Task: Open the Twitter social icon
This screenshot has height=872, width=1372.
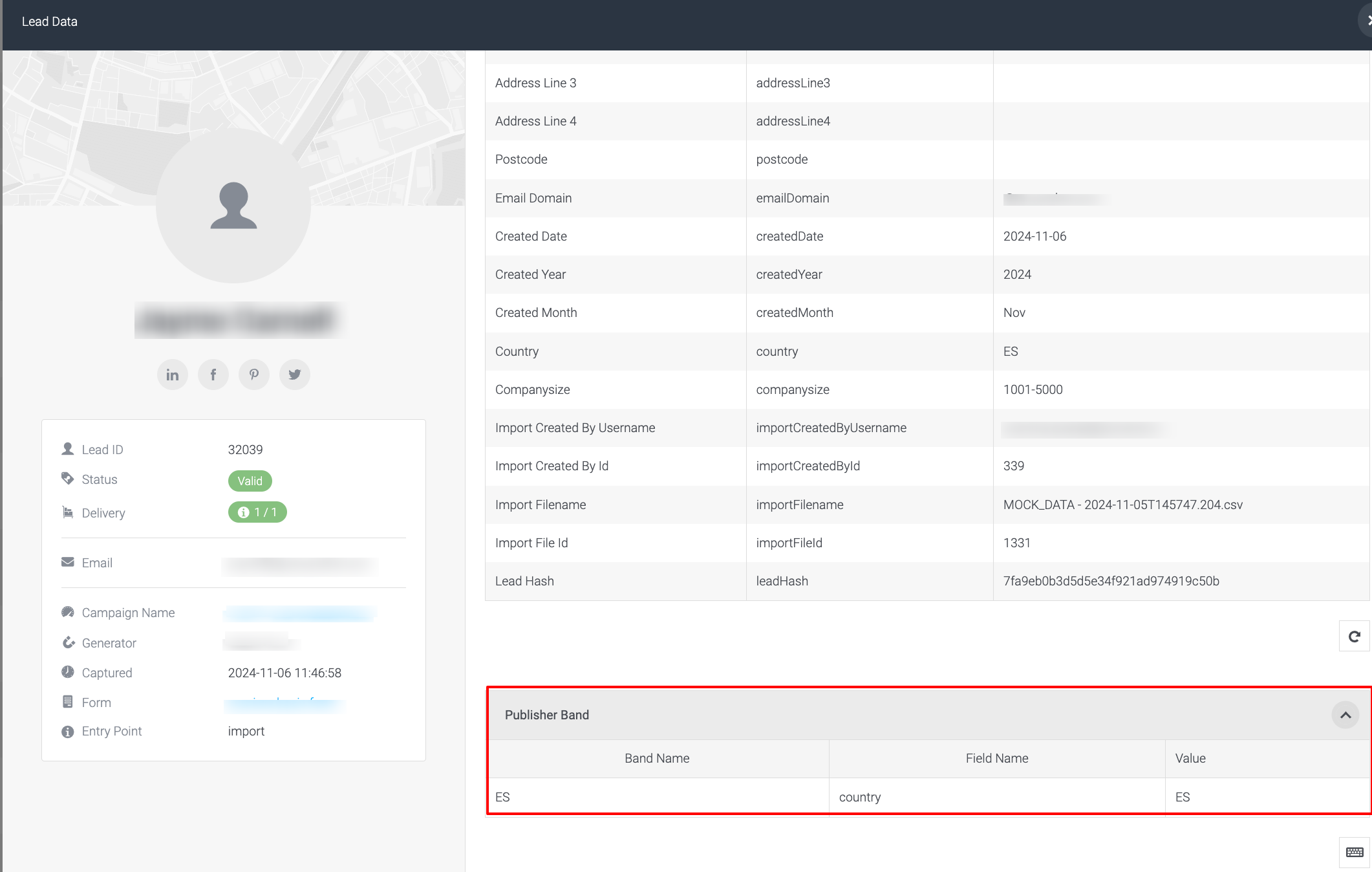Action: [x=295, y=375]
